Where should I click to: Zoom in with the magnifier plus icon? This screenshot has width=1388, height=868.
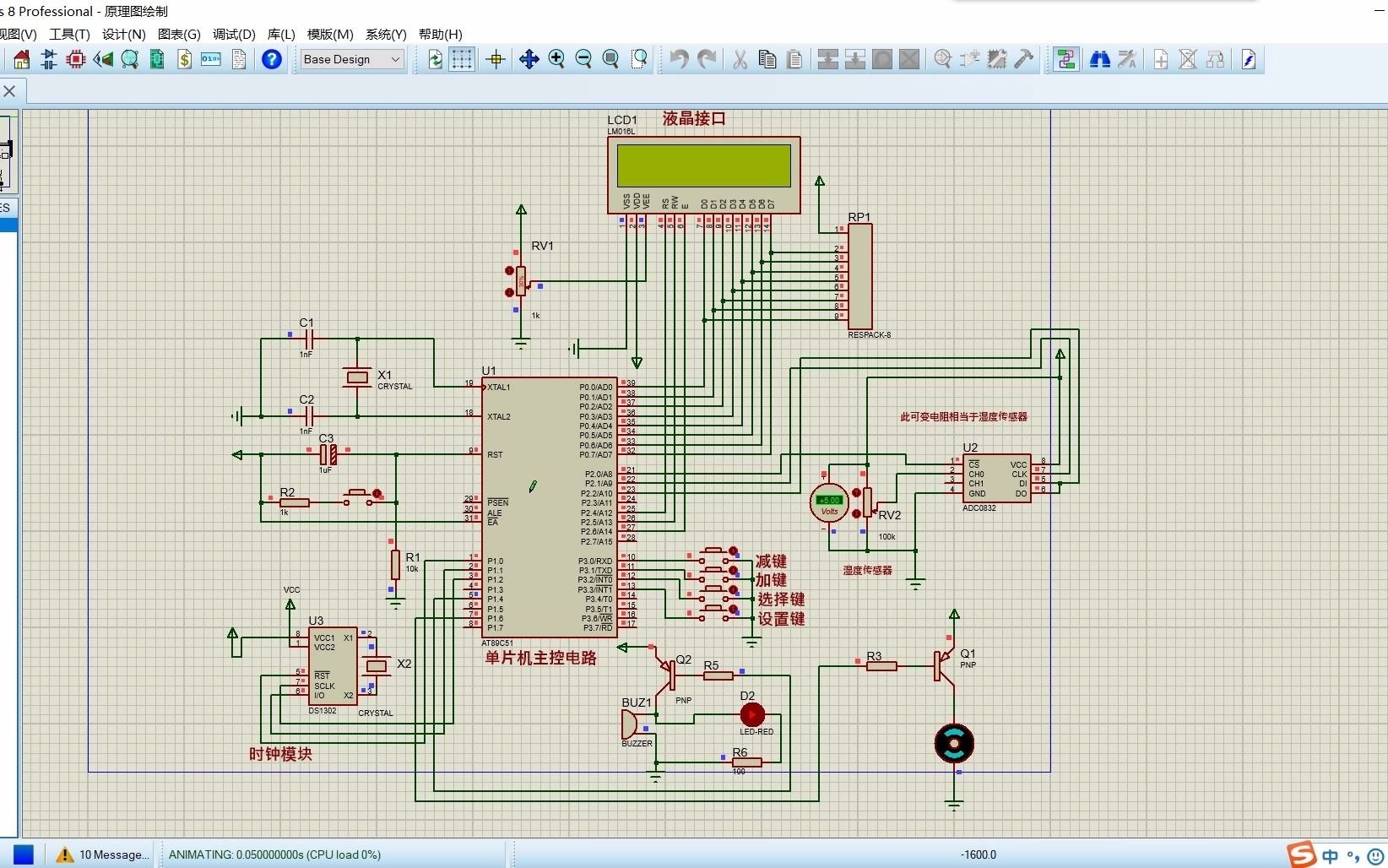click(556, 59)
